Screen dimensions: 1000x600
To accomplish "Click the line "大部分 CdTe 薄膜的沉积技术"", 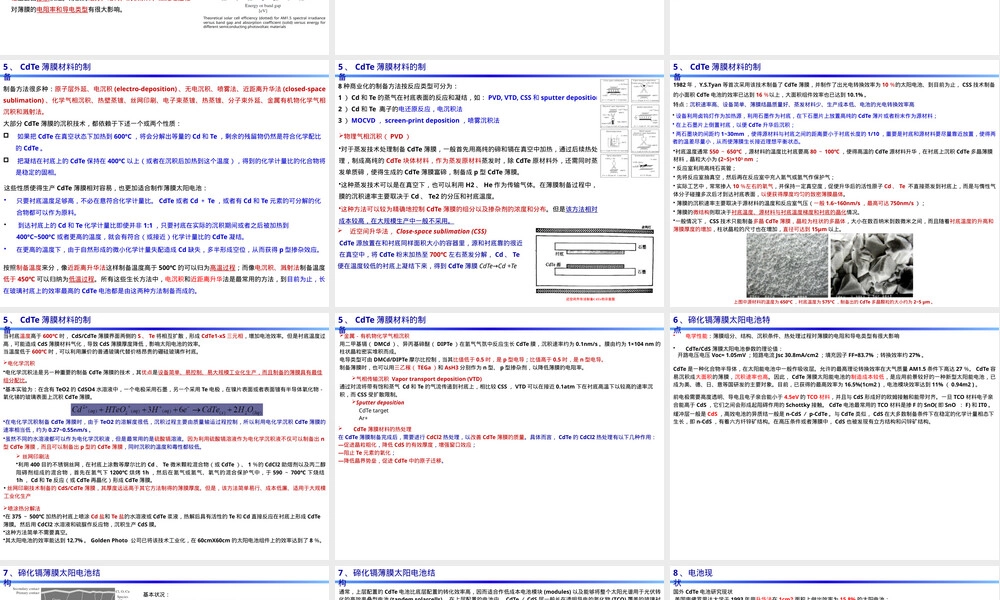I will (x=91, y=124).
